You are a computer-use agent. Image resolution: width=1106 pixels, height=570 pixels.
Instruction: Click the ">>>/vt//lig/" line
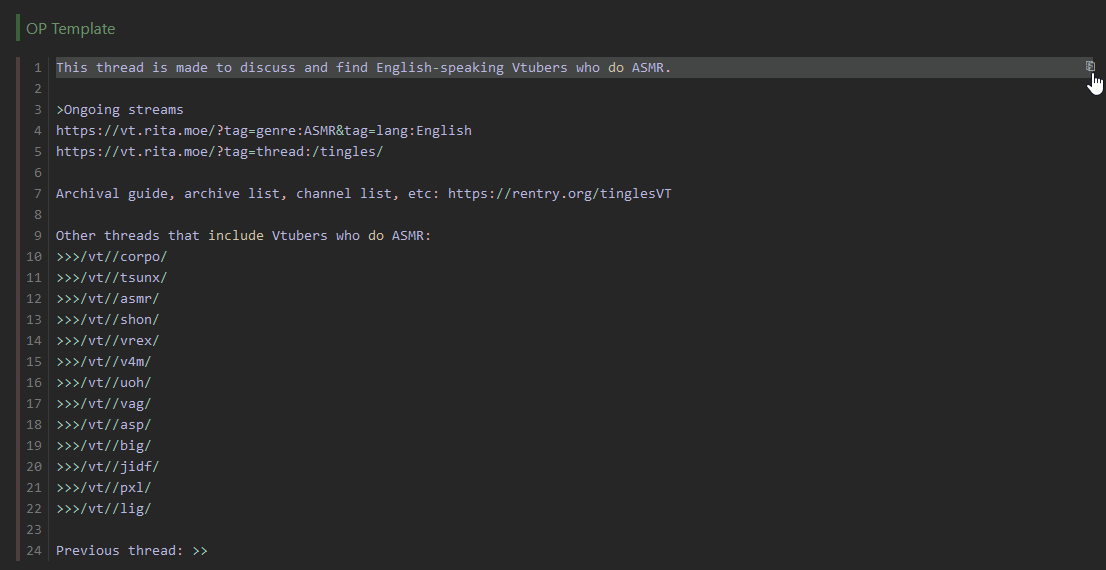pos(104,509)
